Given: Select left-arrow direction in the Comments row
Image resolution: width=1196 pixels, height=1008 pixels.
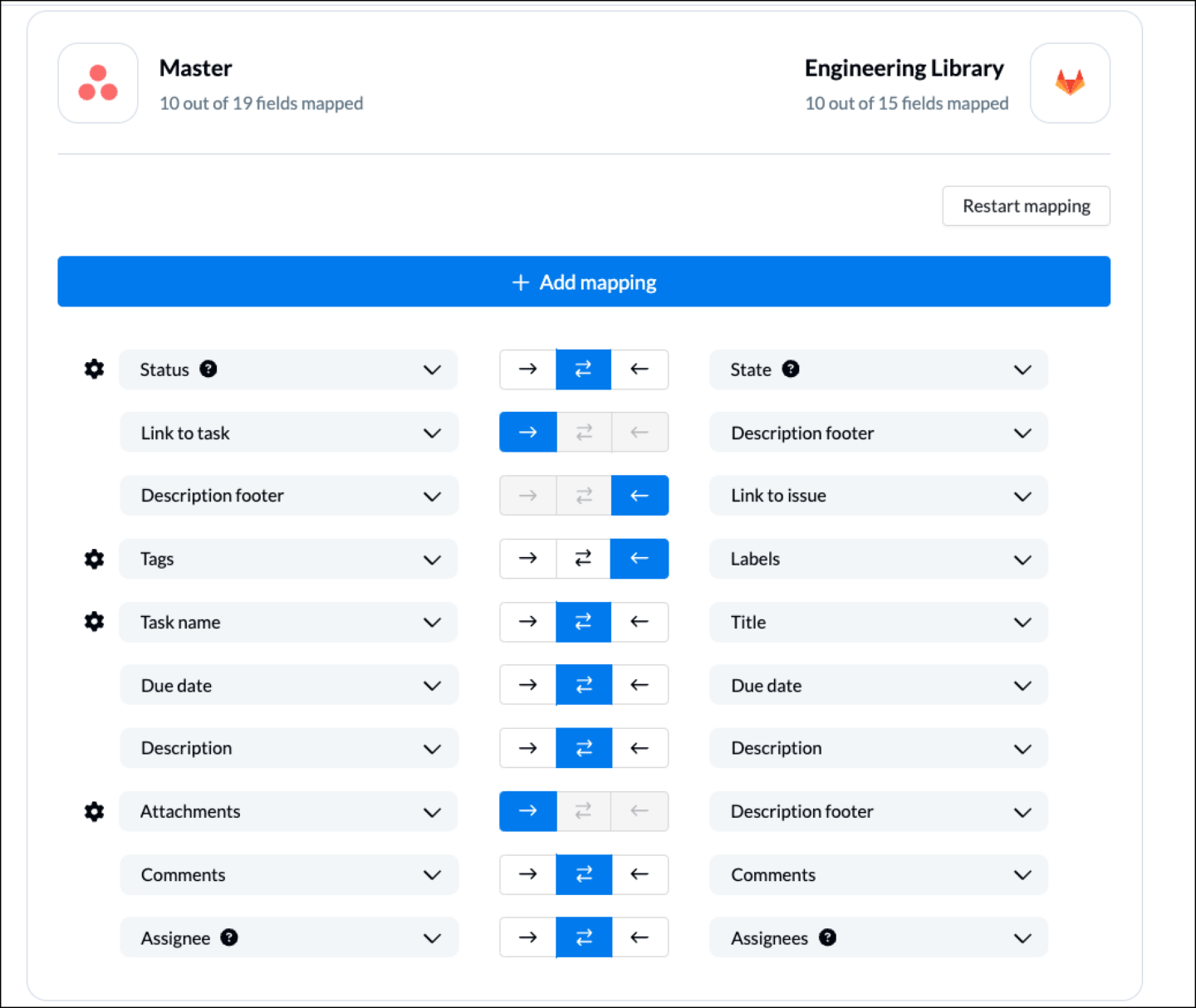Looking at the screenshot, I should coord(640,874).
